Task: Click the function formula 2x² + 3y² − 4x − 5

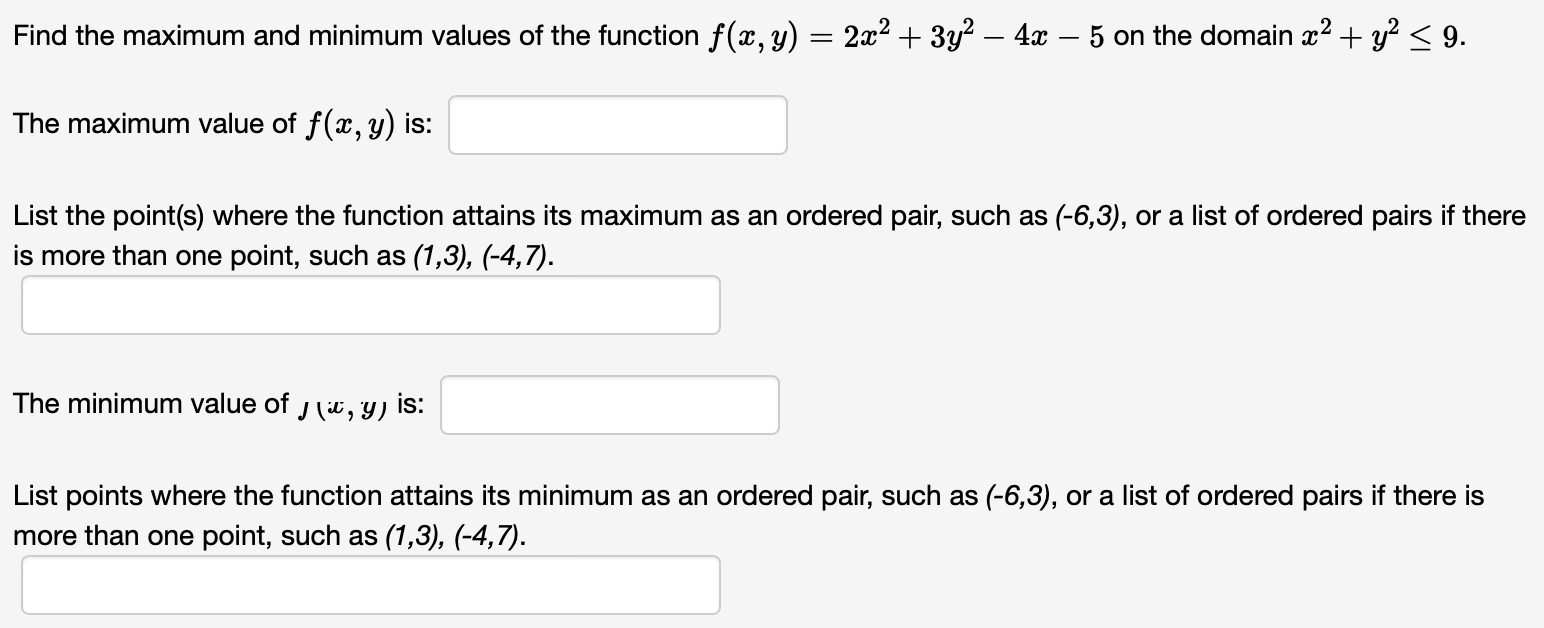Action: tap(891, 37)
